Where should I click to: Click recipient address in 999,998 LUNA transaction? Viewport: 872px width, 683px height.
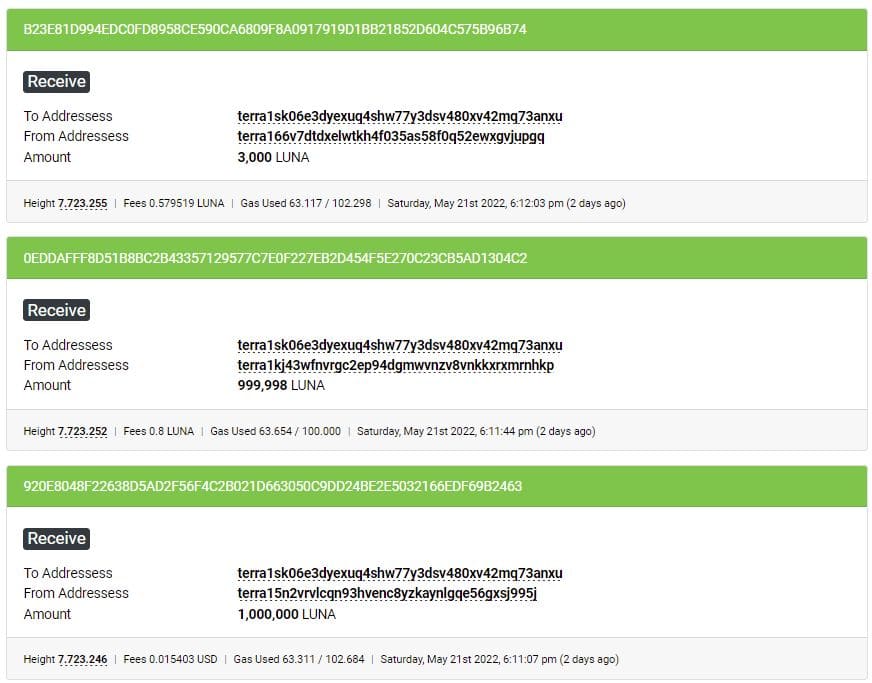[x=400, y=345]
